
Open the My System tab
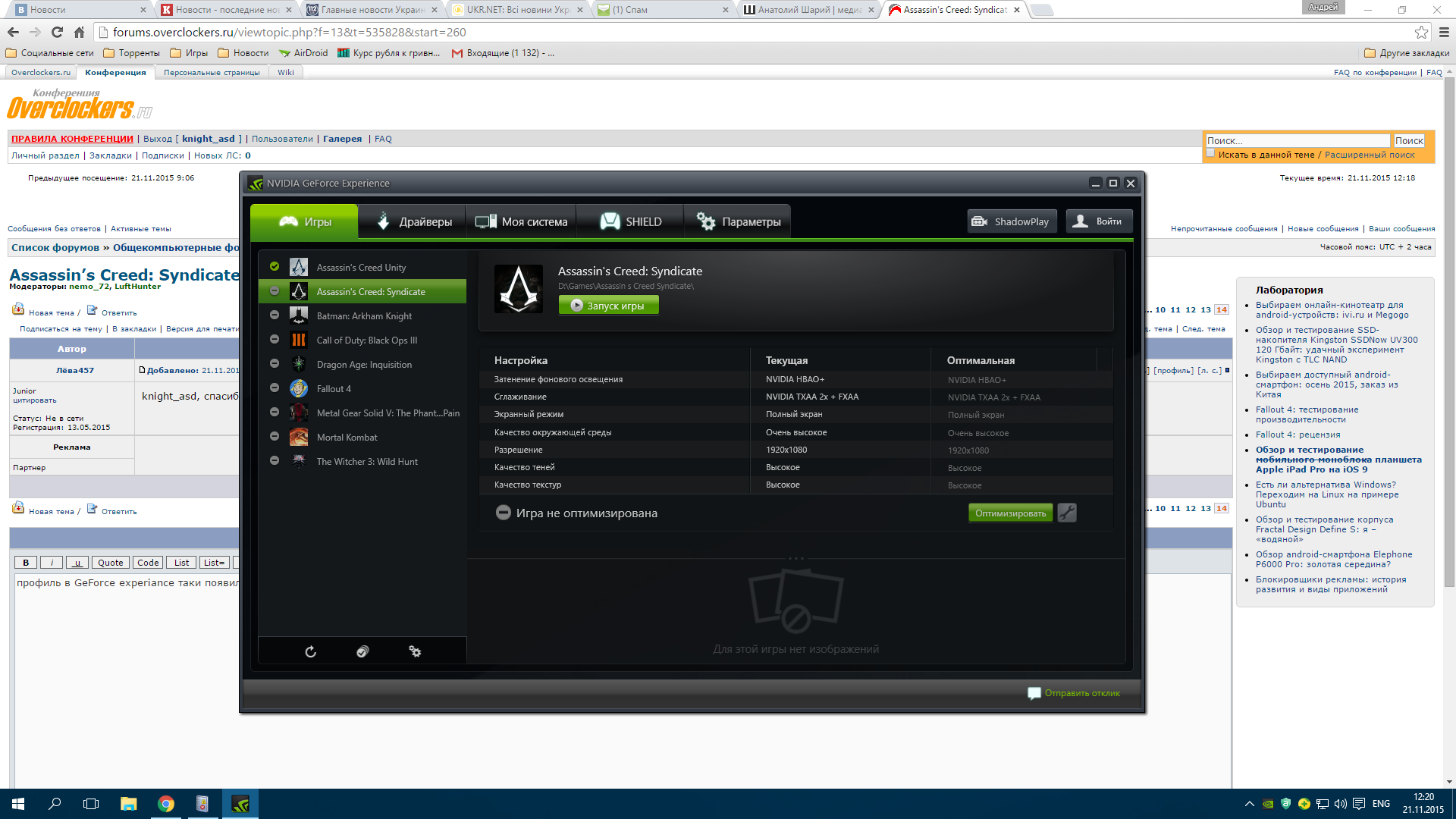tap(521, 221)
